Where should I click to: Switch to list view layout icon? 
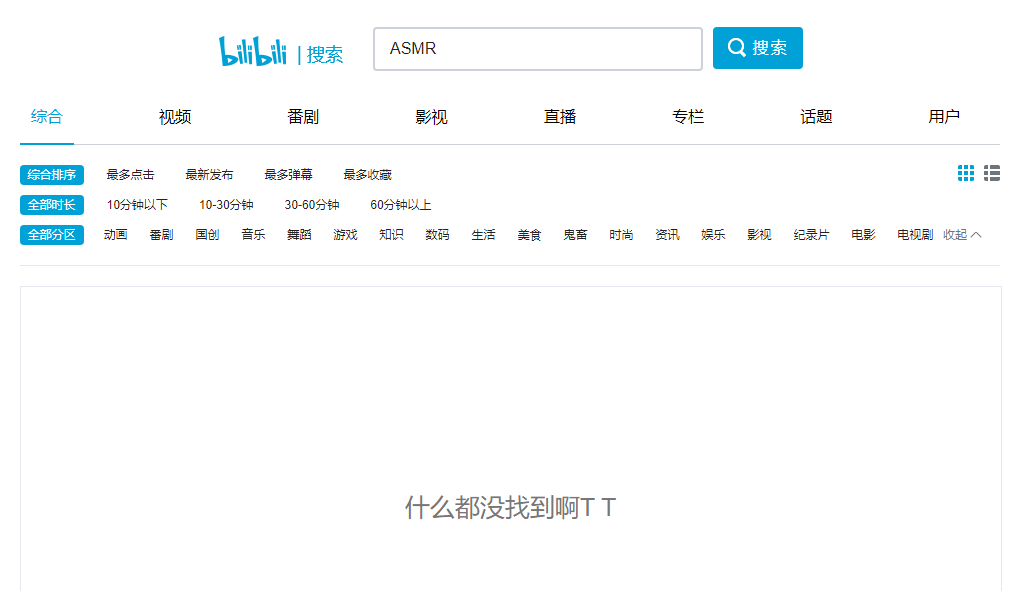(x=991, y=174)
